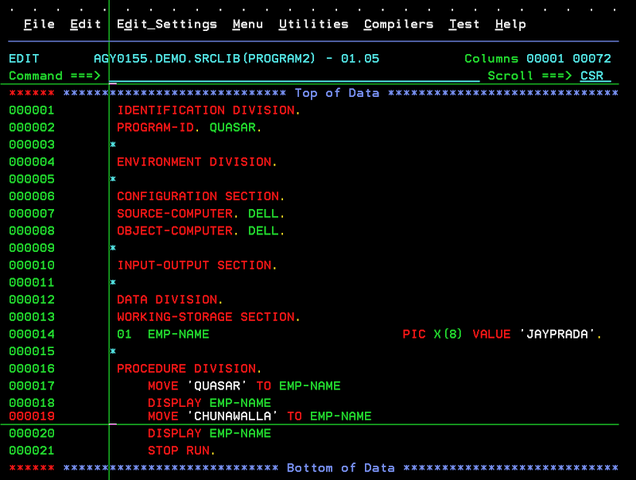Click the IDENTIFICATION DIVISION text
Image resolution: width=636 pixels, height=480 pixels.
pos(208,110)
